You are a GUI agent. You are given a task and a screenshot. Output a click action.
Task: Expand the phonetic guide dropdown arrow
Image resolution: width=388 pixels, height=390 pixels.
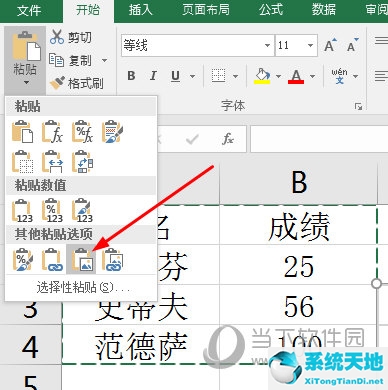pyautogui.click(x=355, y=76)
